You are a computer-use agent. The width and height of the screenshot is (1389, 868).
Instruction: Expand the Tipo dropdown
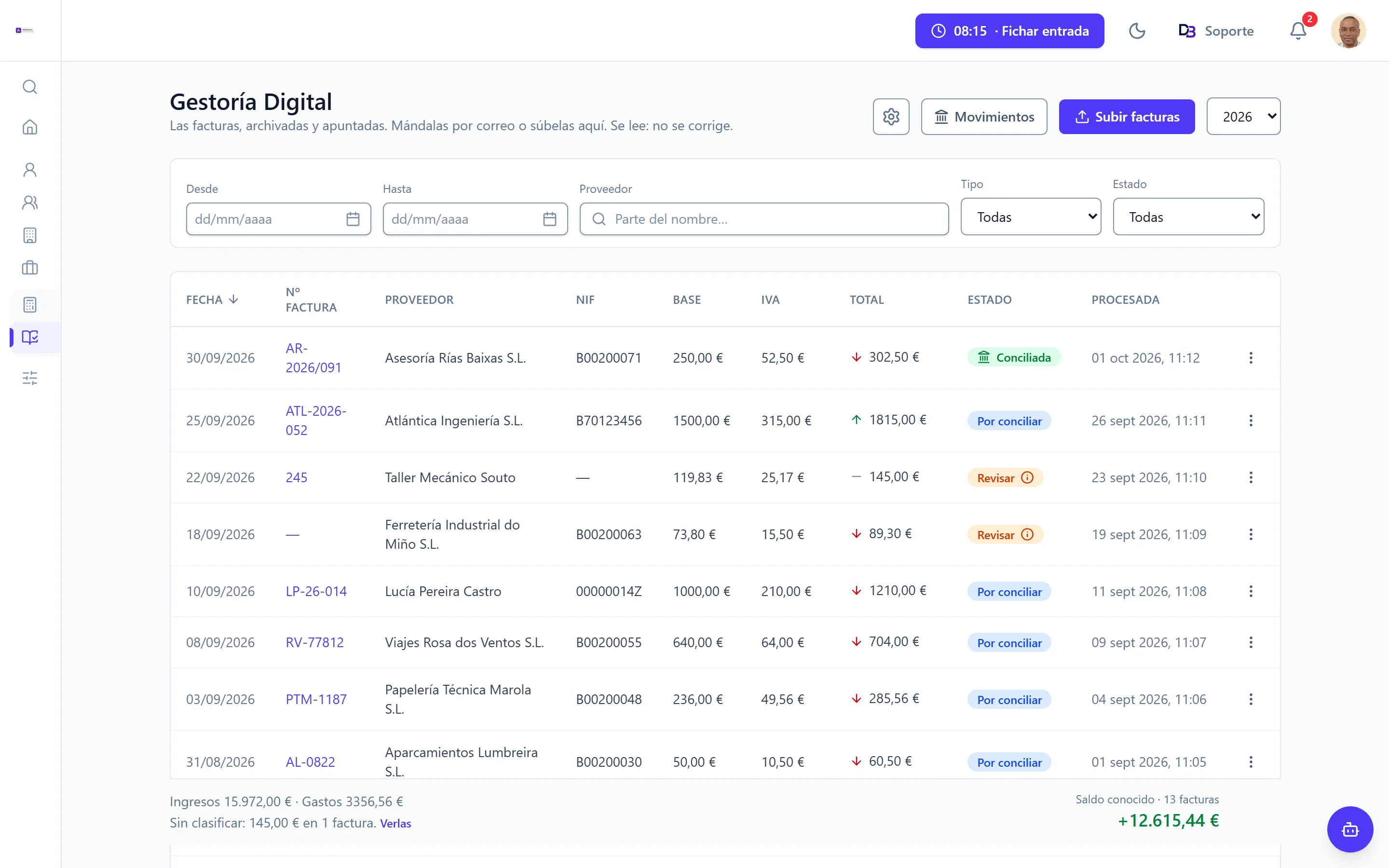point(1031,217)
